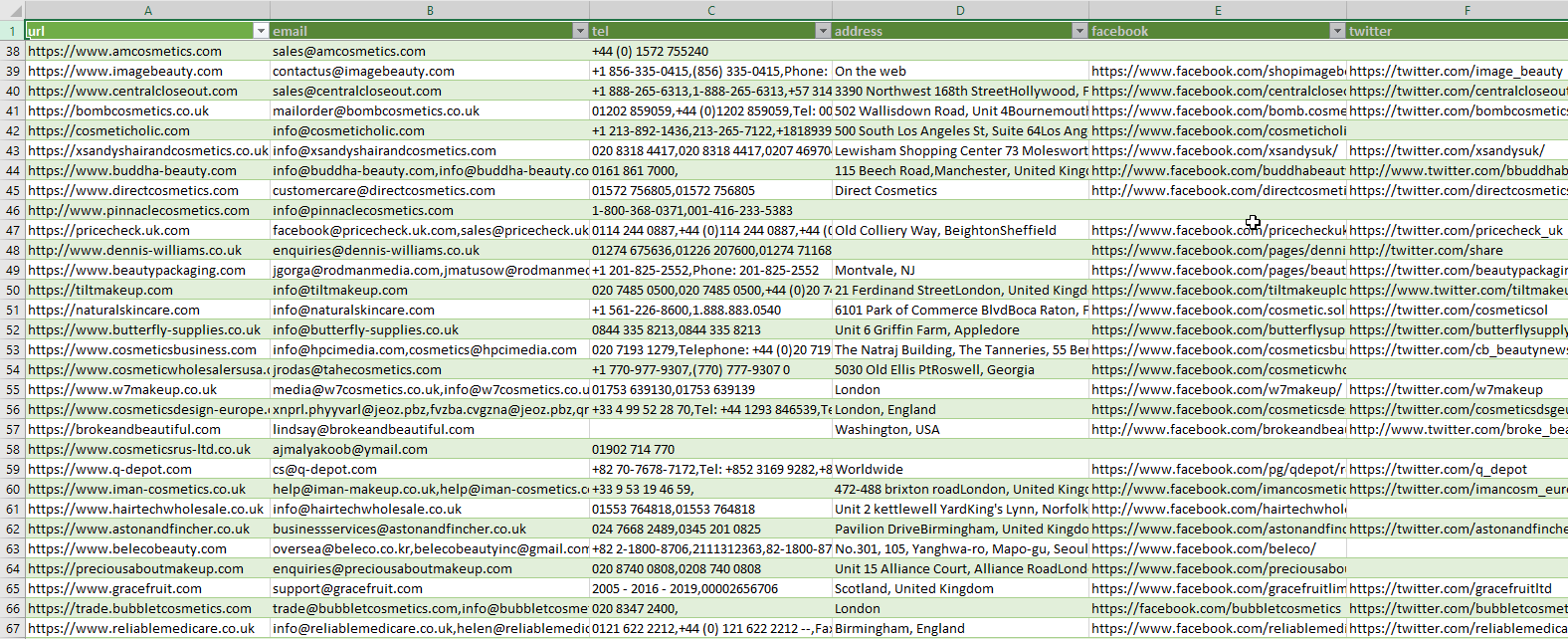Click cell enquiries@preciousaboutmakeup.com

(430, 568)
